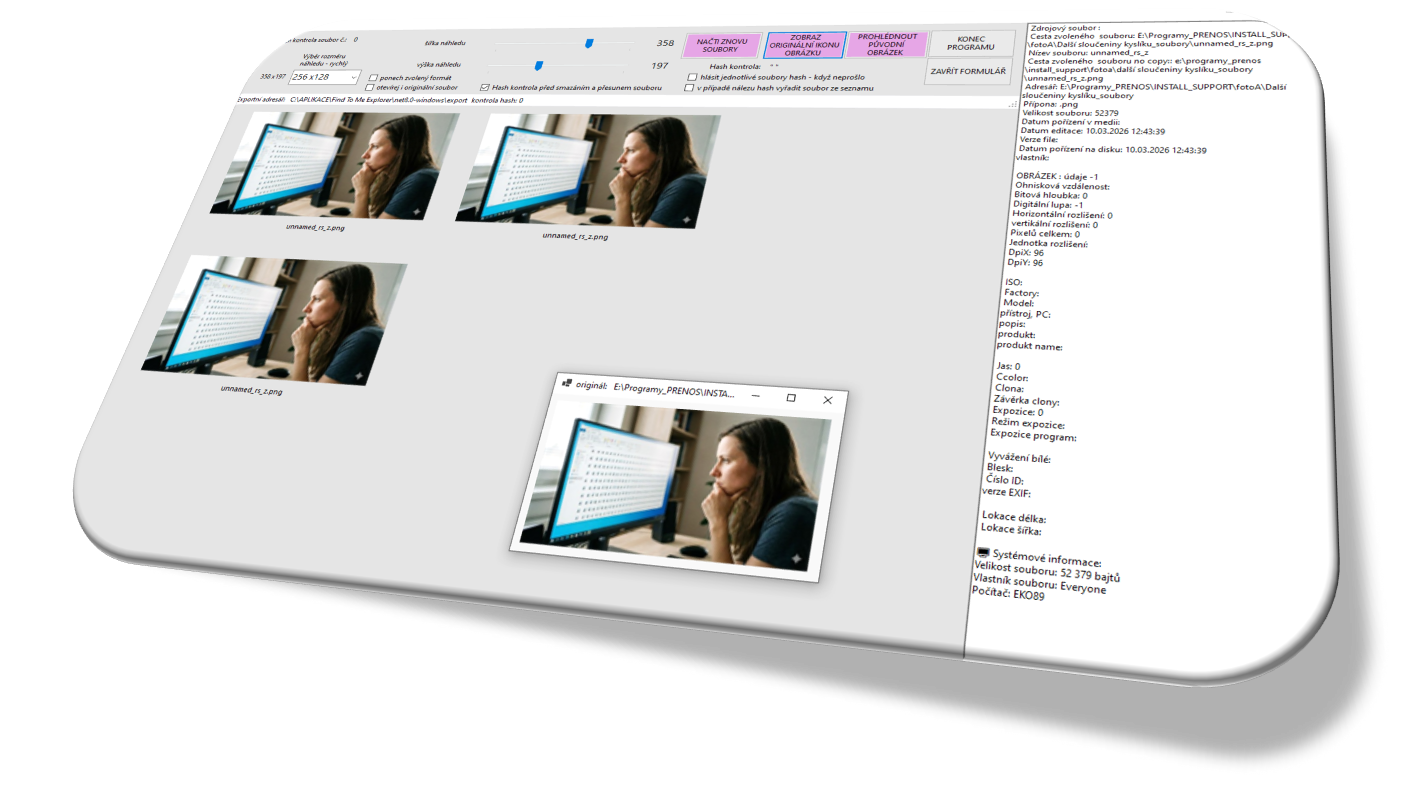
Task: Enable 'hlásit jednotlivé soubory hash' checkbox
Action: (x=692, y=77)
